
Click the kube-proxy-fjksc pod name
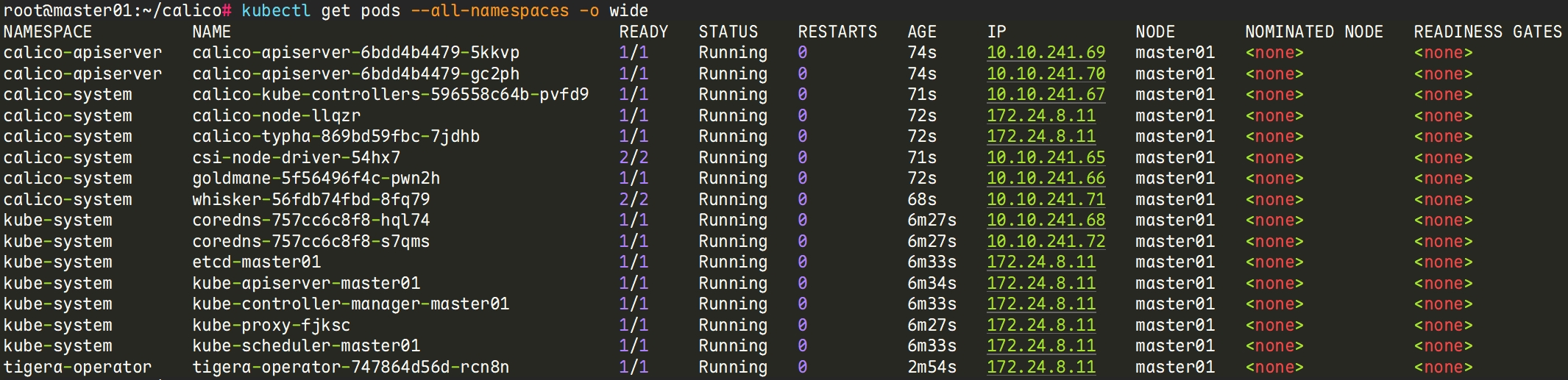click(x=271, y=326)
